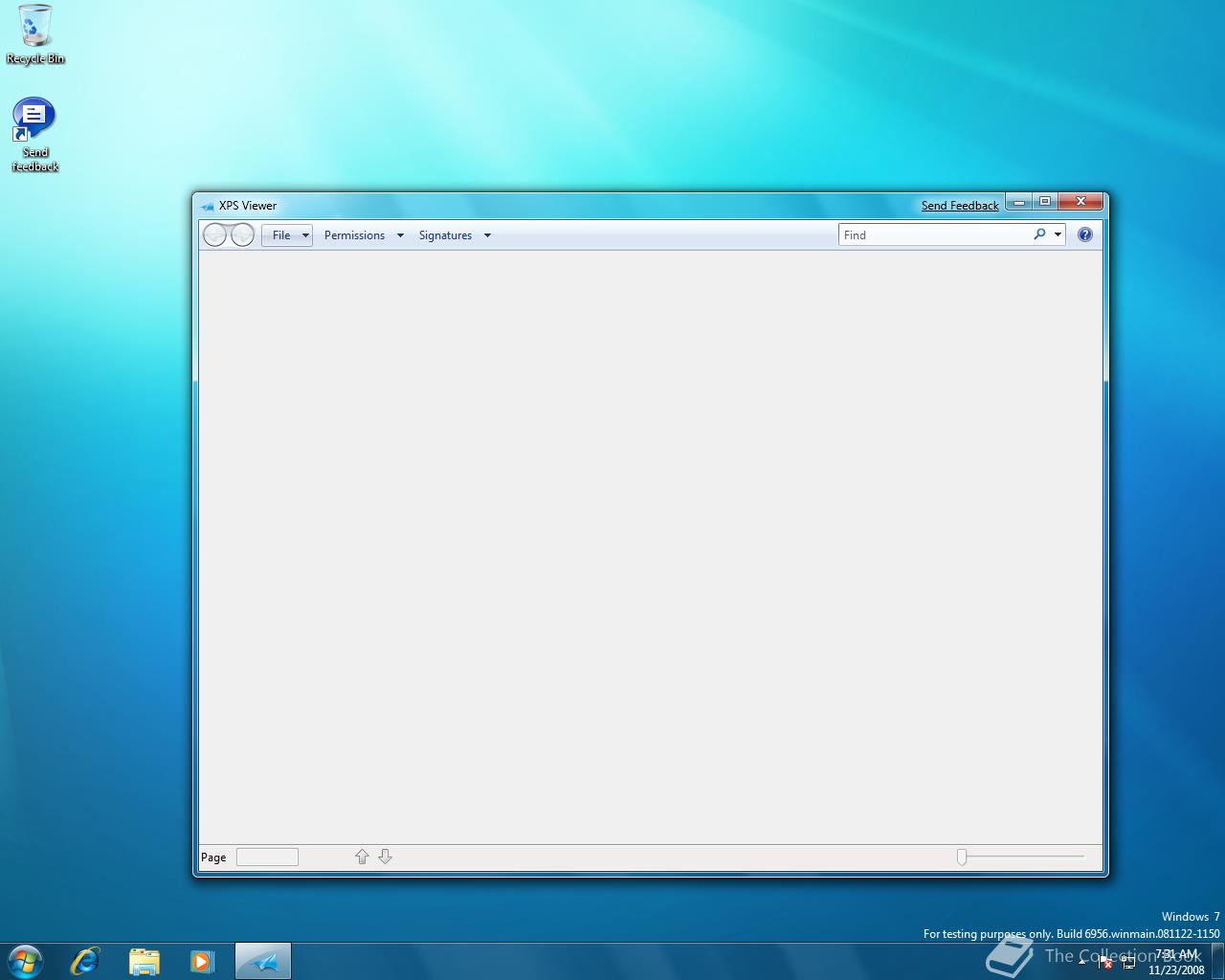Viewport: 1225px width, 980px height.
Task: Click the zoom slider thumb
Action: click(962, 857)
